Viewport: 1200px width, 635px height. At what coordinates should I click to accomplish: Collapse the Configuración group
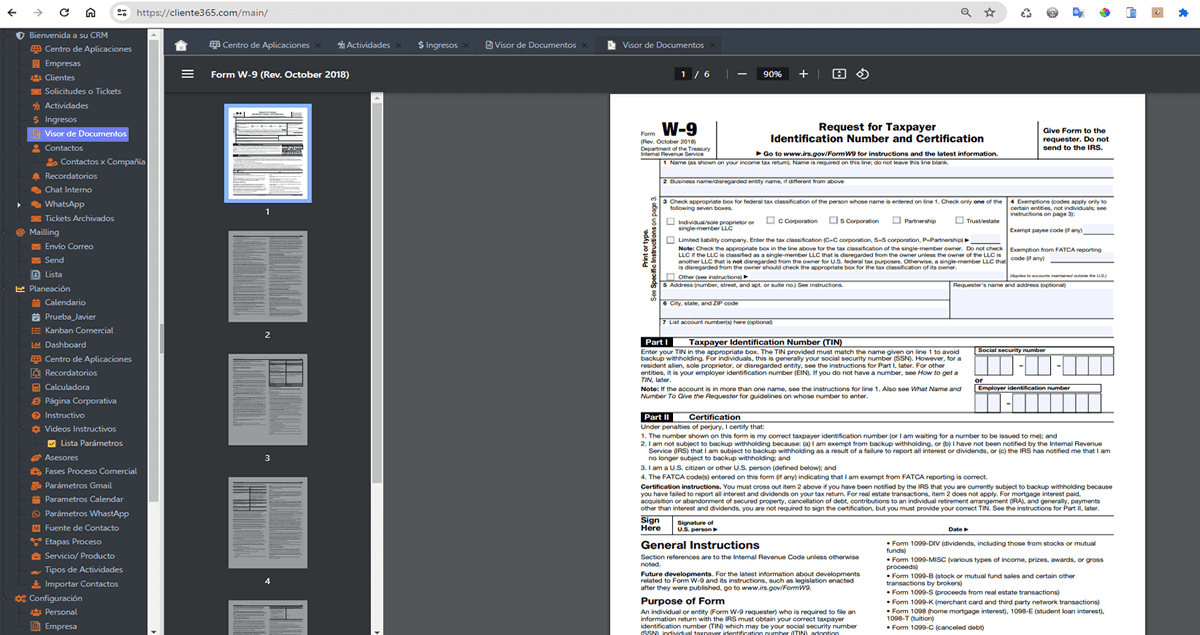point(6,598)
